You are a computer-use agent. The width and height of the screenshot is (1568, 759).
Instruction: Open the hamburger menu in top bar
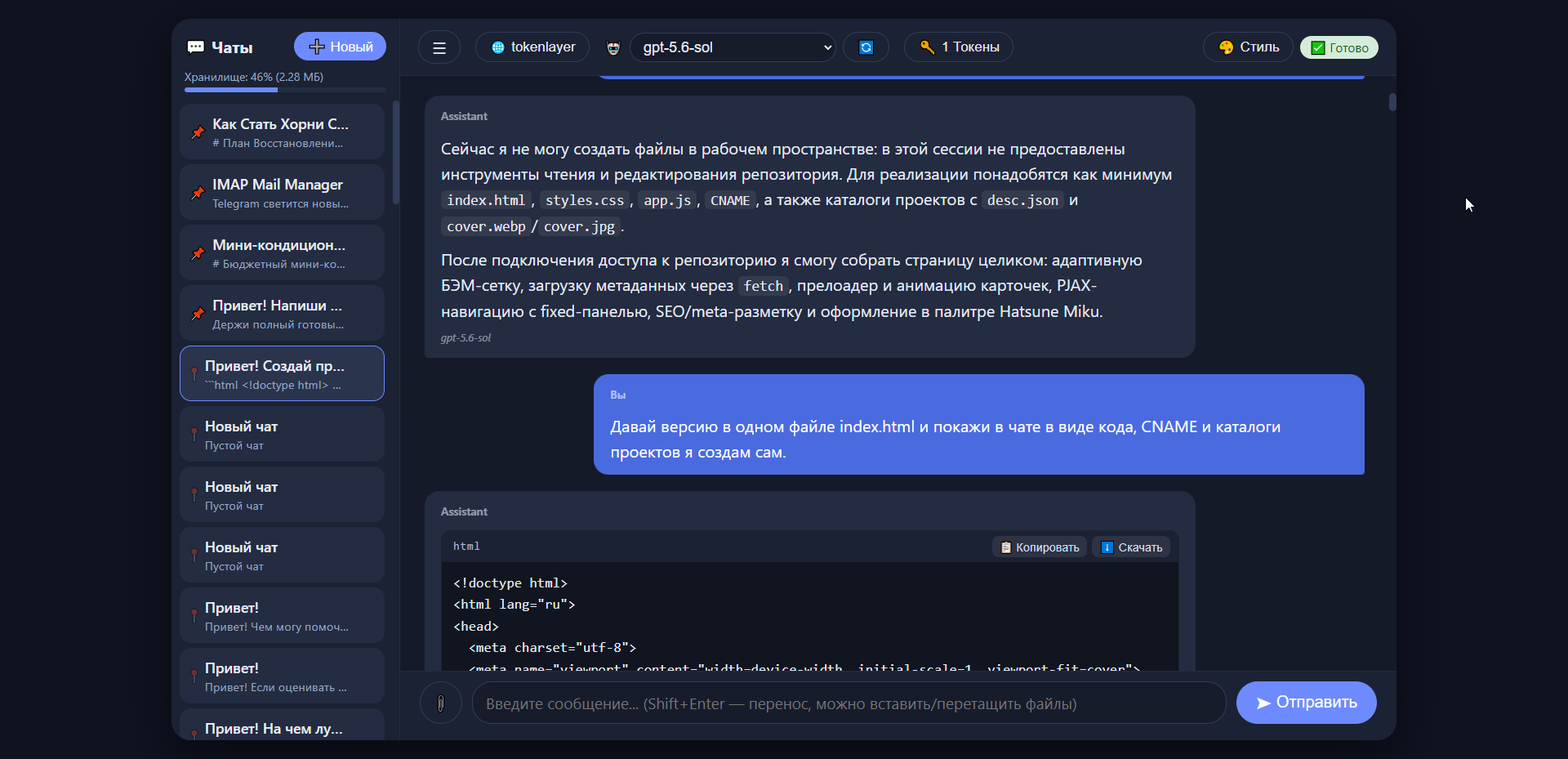click(439, 47)
